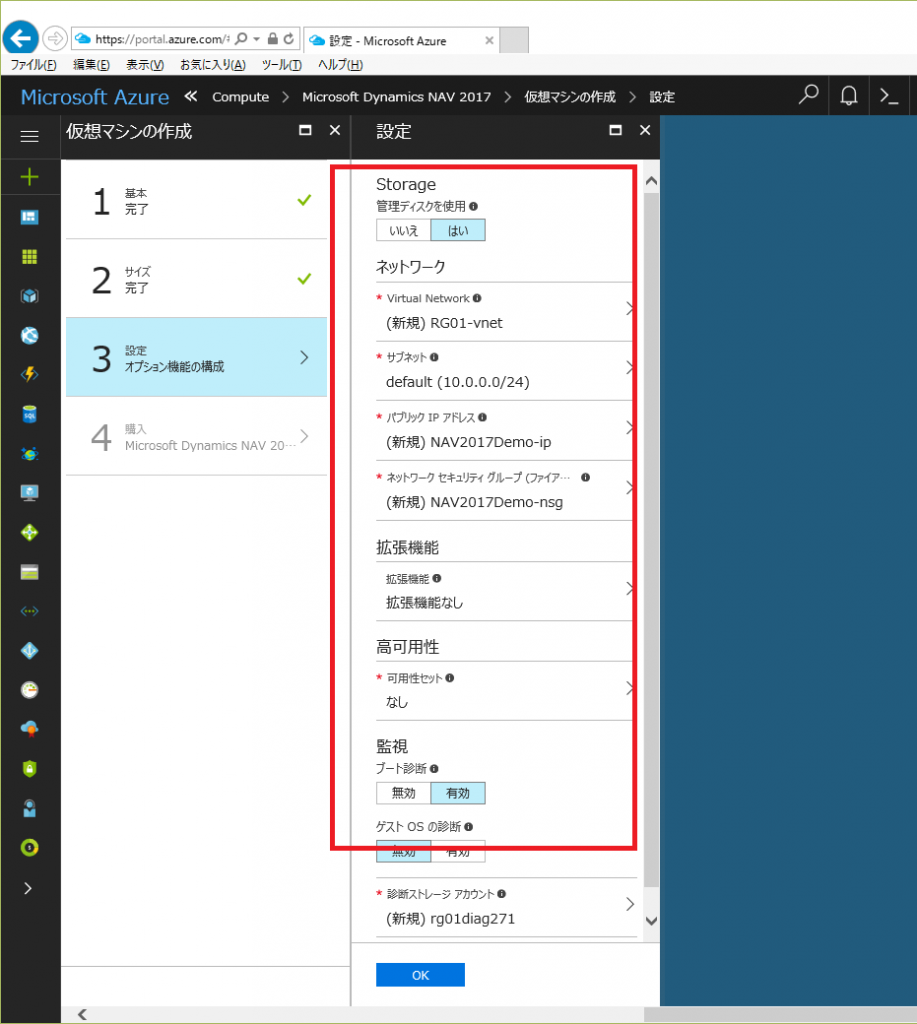Open Advisor cloud icon in sidebar
The image size is (917, 1024).
tap(29, 729)
